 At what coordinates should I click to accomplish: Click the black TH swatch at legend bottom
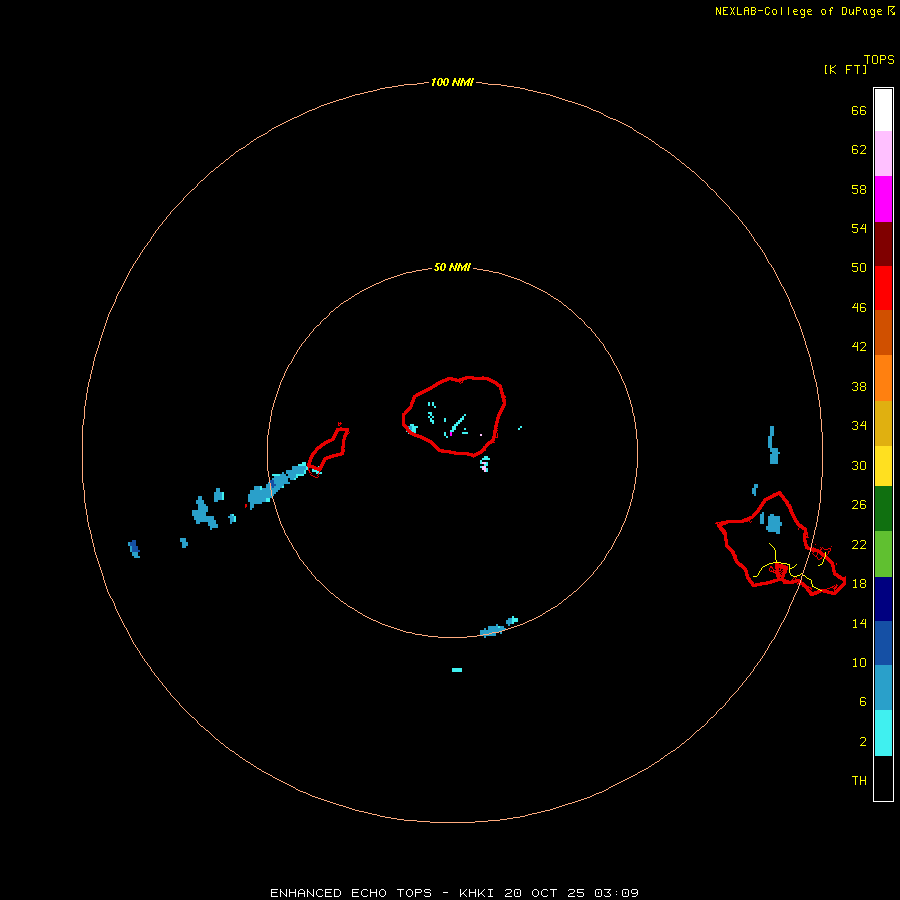pyautogui.click(x=883, y=778)
